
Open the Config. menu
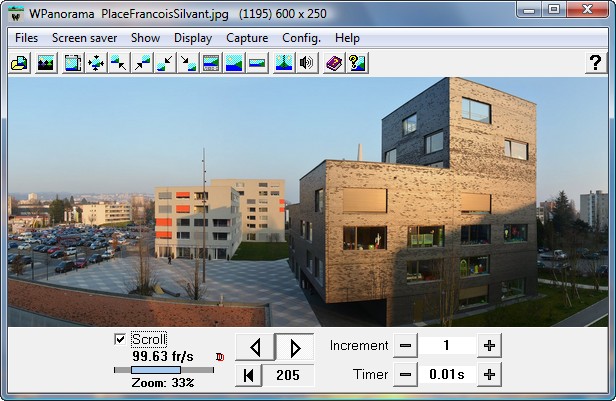[301, 38]
